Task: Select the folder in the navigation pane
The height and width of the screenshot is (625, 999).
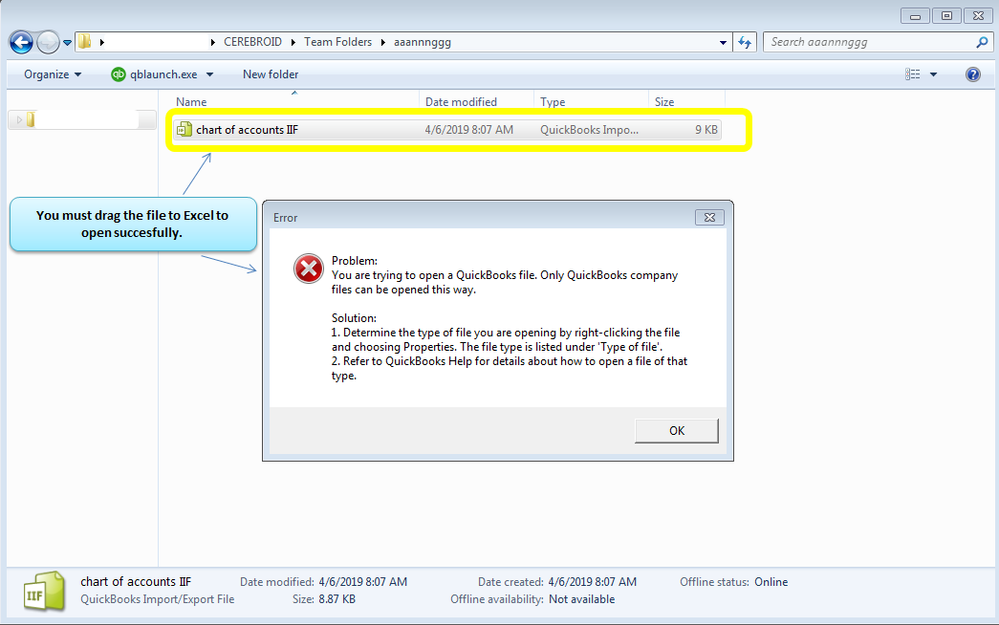Action: tap(31, 120)
